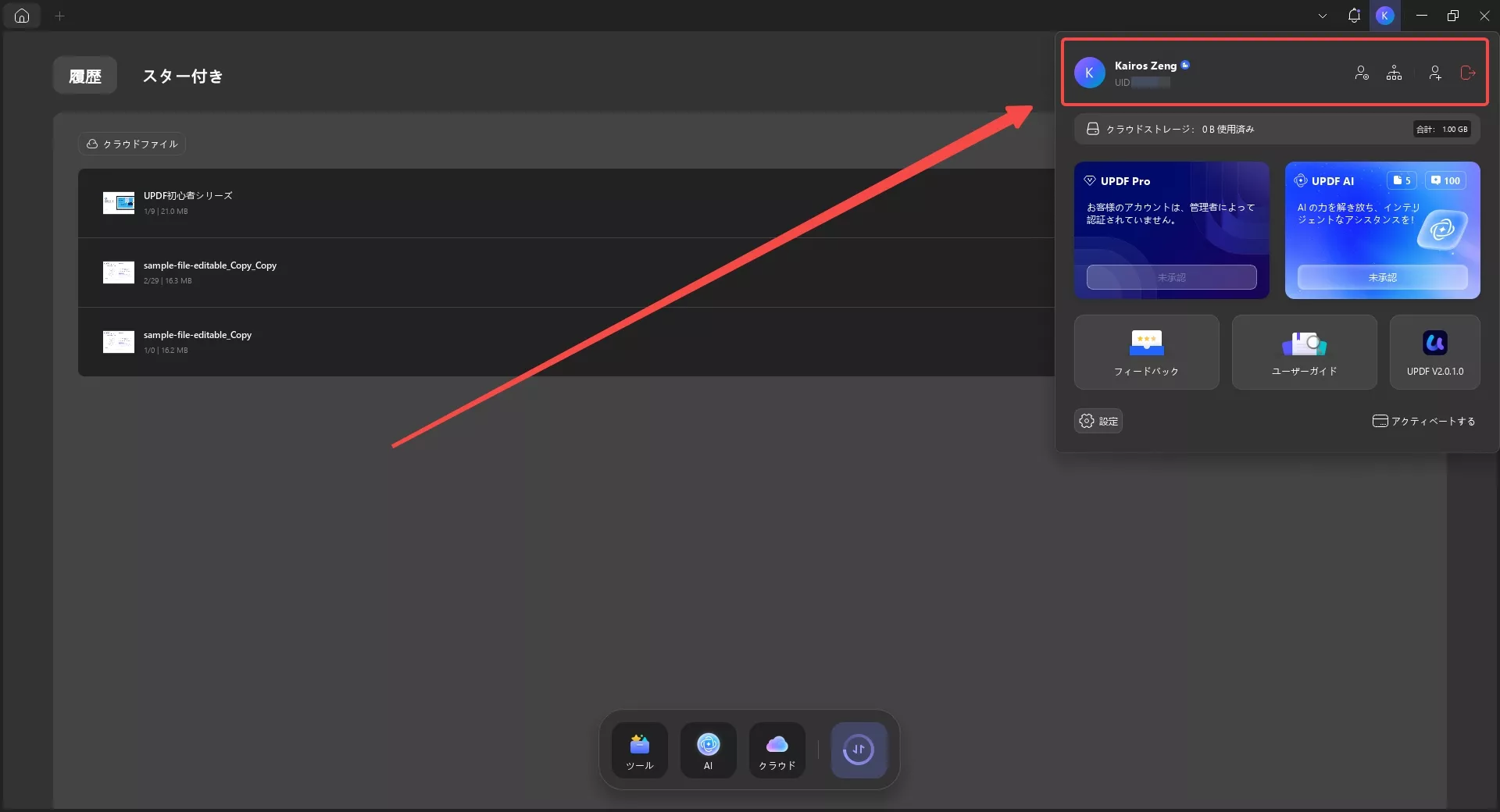
Task: Open the organization hierarchy icon
Action: pos(1394,73)
